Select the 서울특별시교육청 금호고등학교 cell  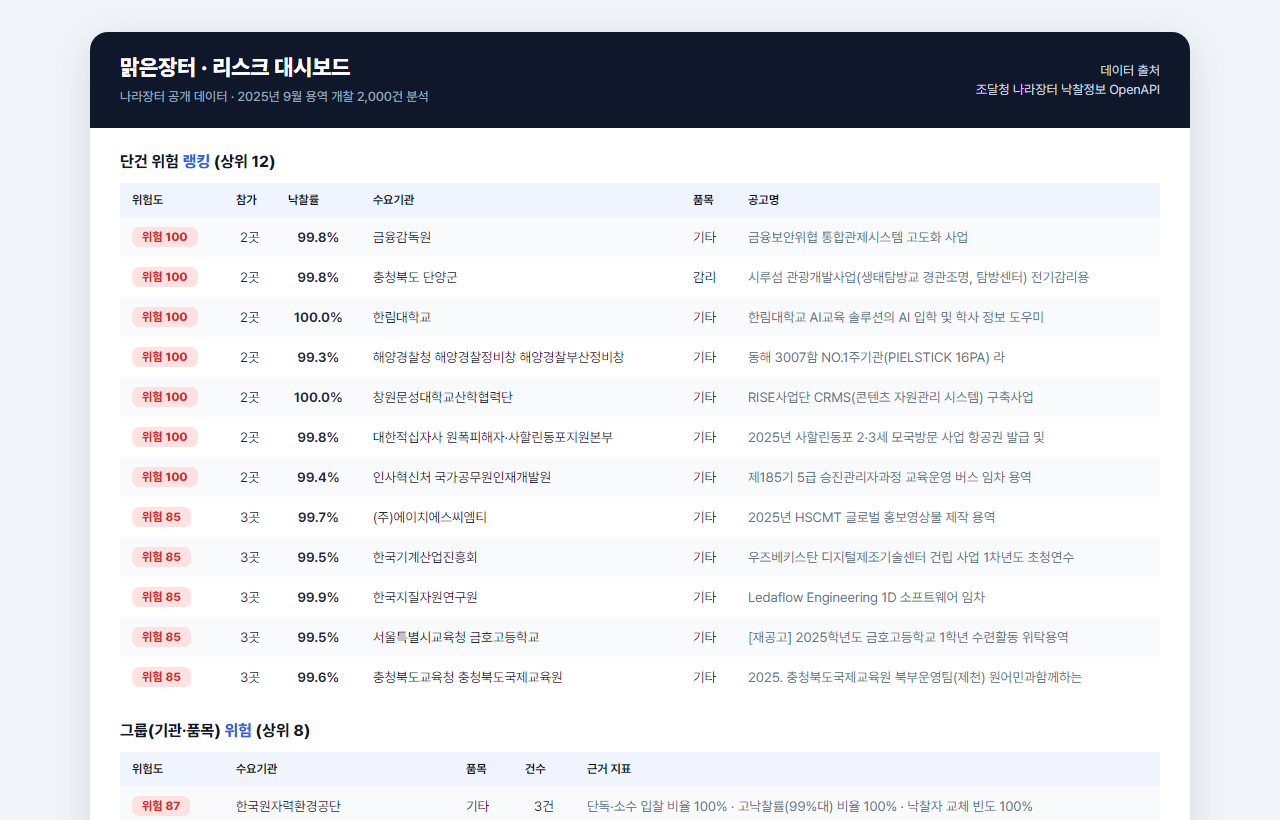[x=456, y=637]
